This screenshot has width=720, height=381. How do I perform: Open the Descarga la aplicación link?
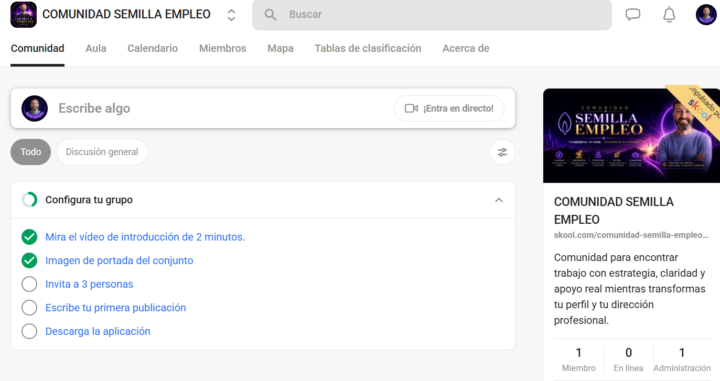[98, 331]
